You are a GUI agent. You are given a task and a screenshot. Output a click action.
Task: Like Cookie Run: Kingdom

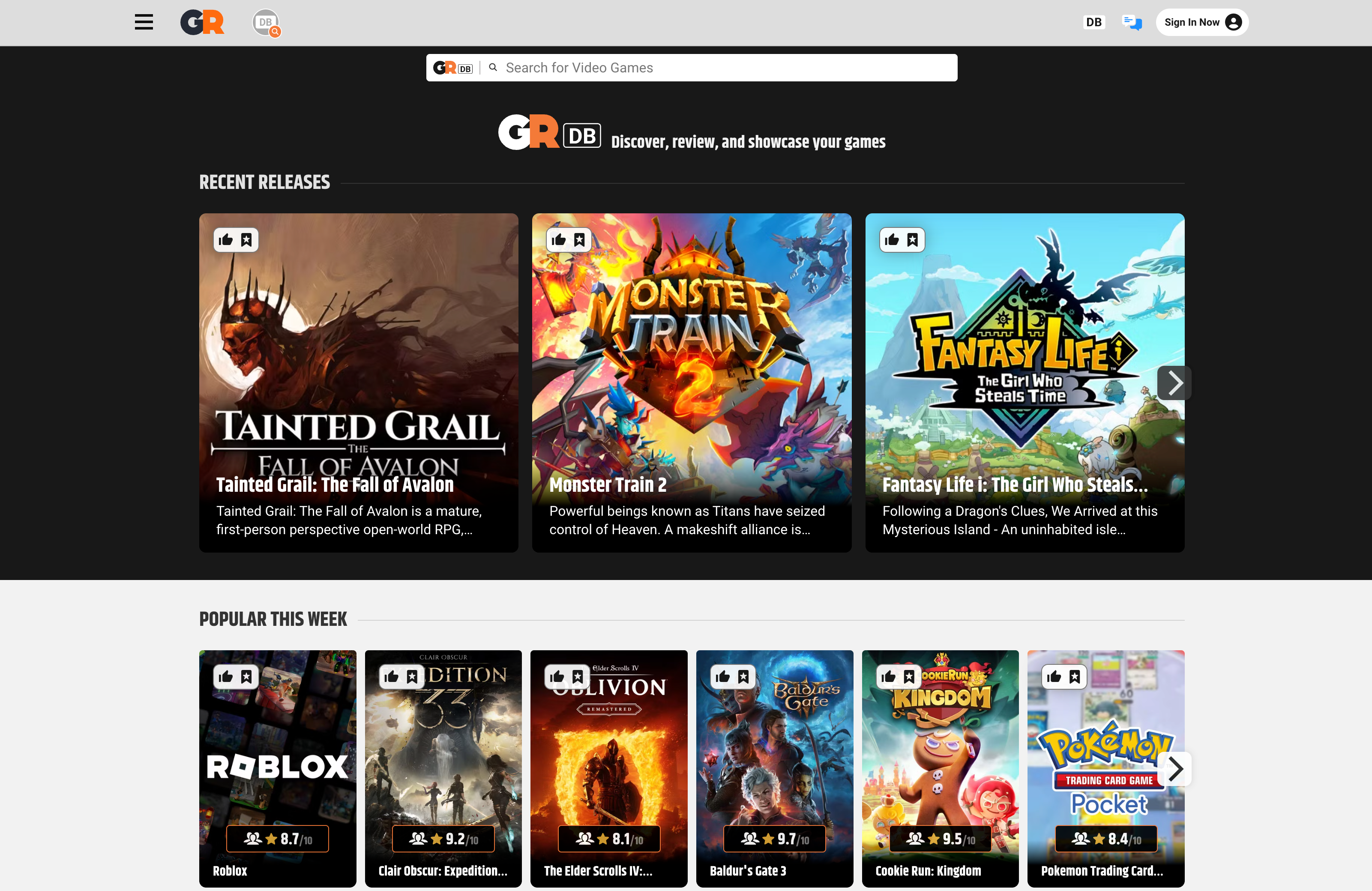pos(888,677)
